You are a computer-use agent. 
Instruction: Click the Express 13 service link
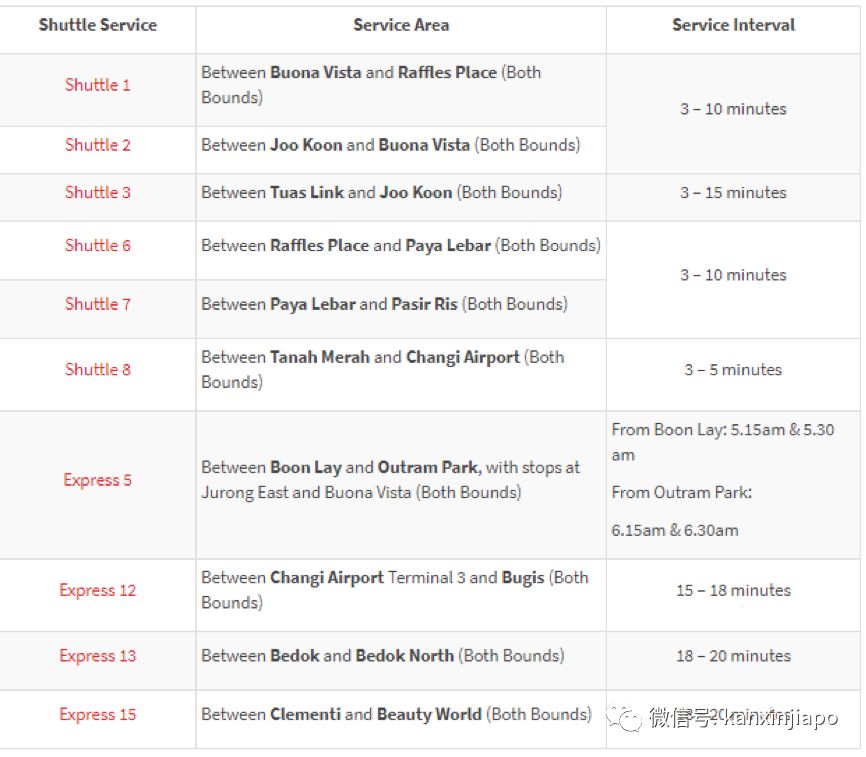[x=98, y=656]
